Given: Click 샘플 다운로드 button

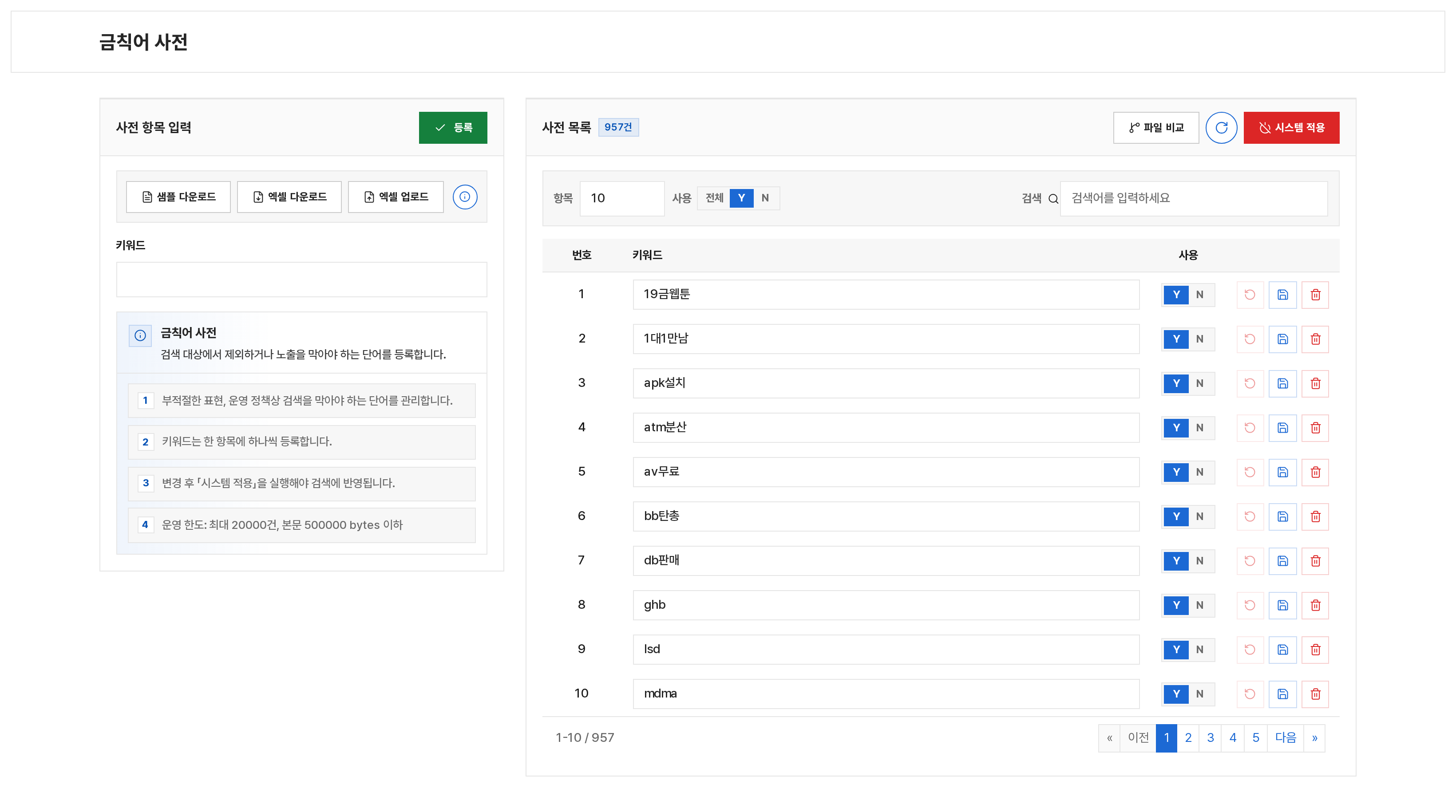Looking at the screenshot, I should click(178, 197).
